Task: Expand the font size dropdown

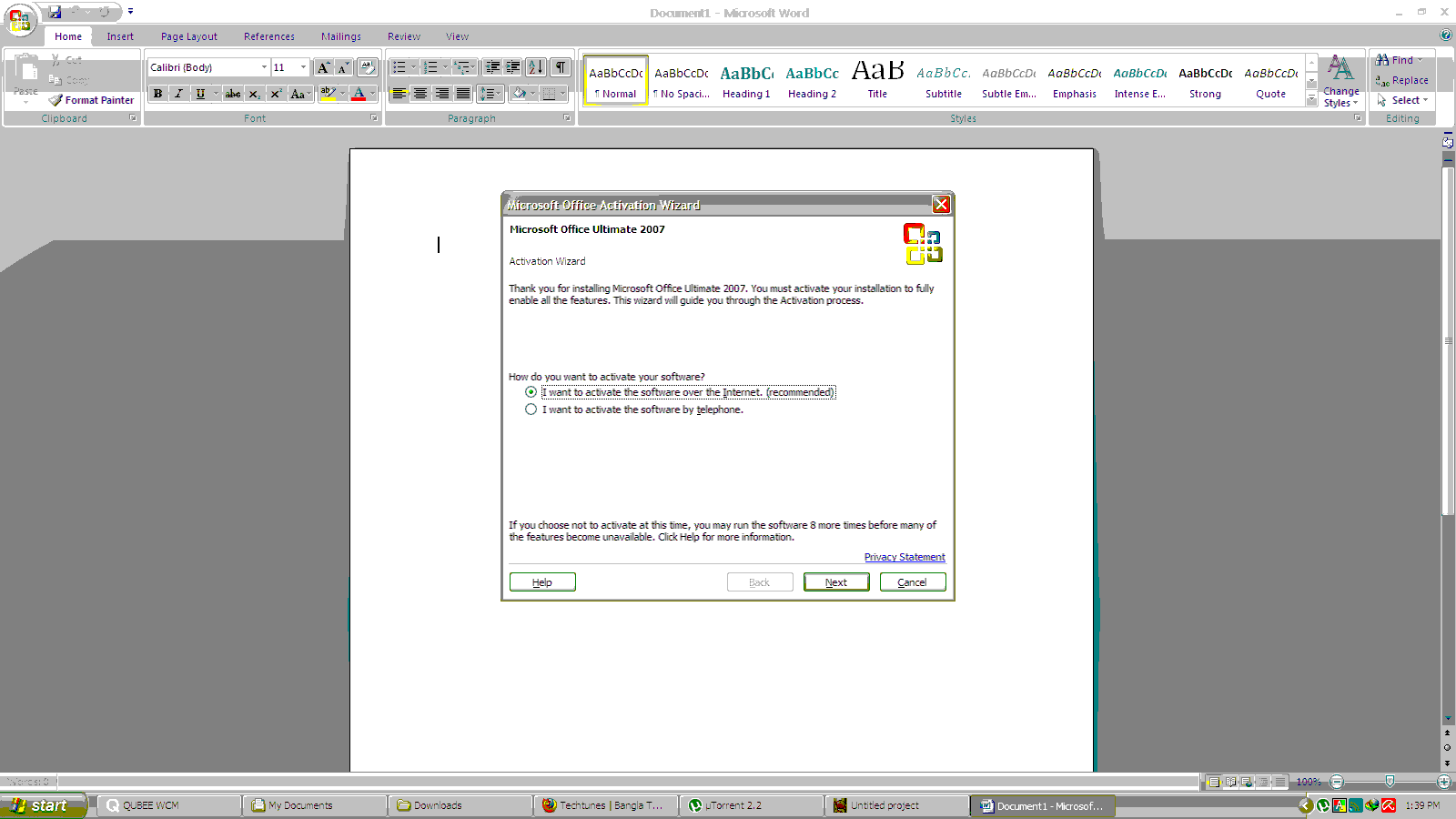Action: tap(303, 67)
